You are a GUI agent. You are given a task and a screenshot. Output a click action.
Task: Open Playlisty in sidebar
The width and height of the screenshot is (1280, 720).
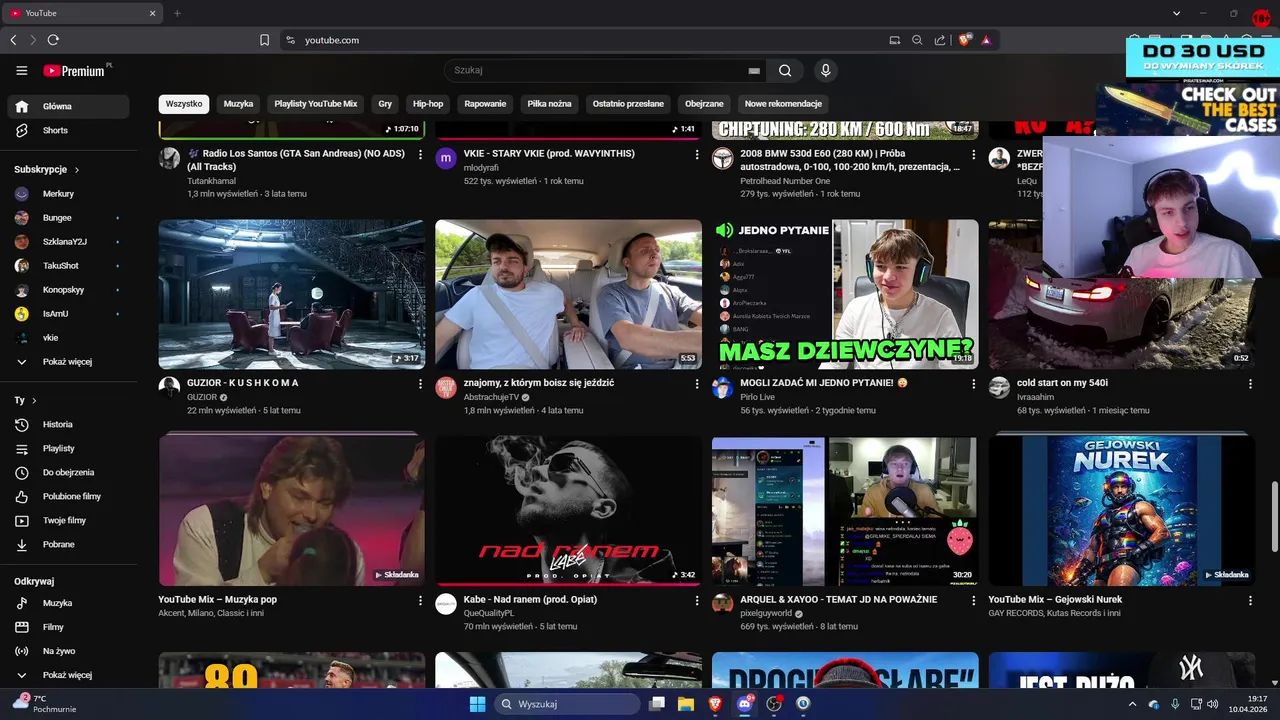[68, 448]
